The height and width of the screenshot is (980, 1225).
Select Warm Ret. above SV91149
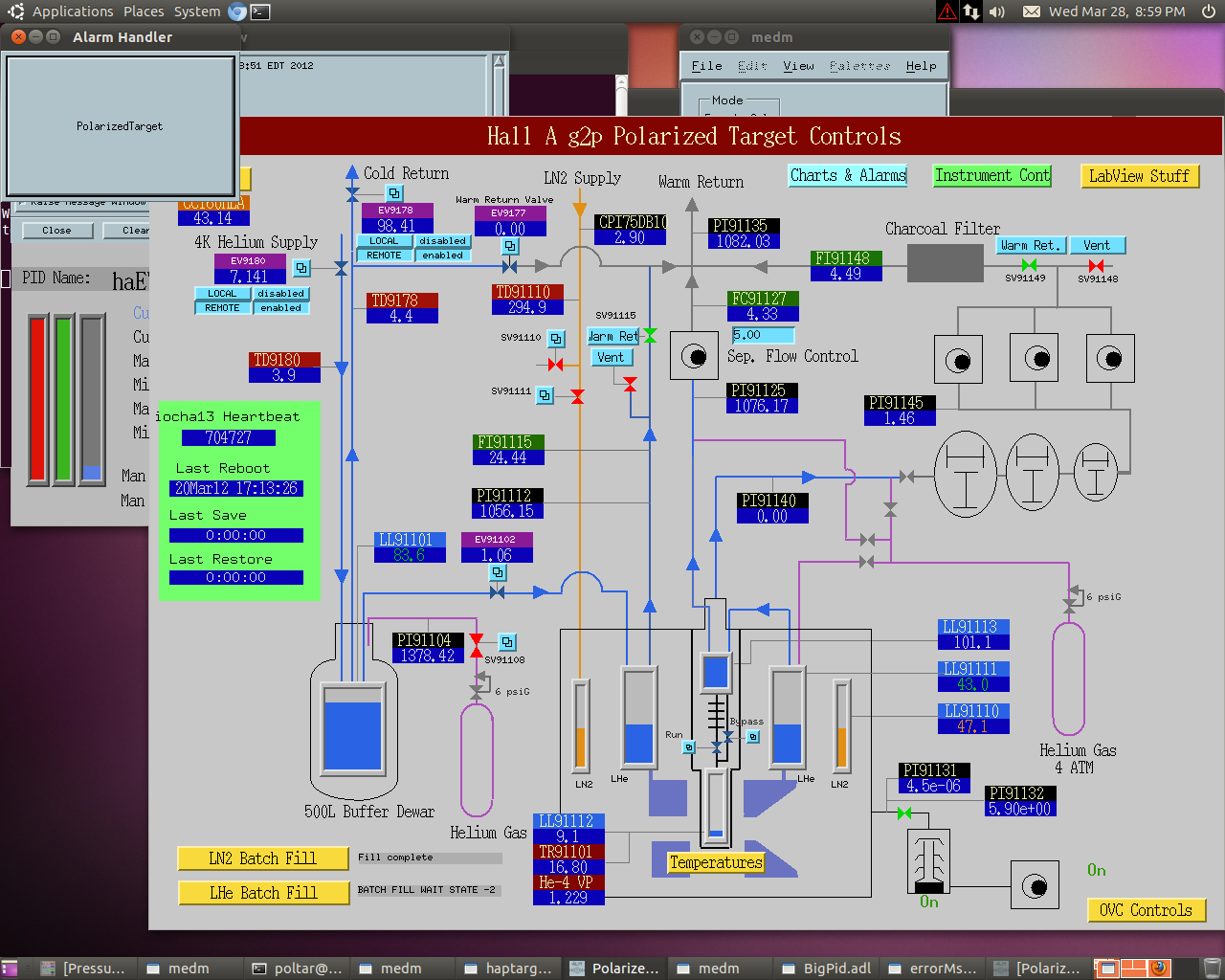tap(1031, 246)
